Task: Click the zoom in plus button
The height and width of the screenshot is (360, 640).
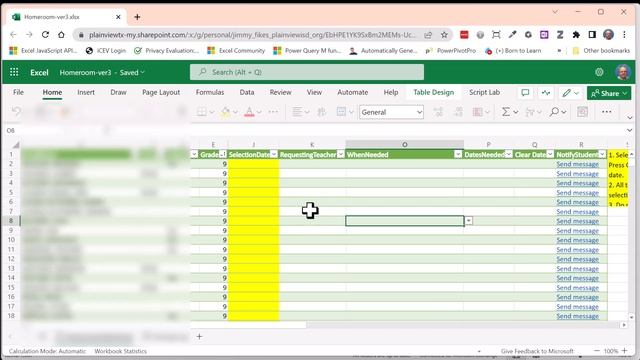Action: tap(624, 351)
